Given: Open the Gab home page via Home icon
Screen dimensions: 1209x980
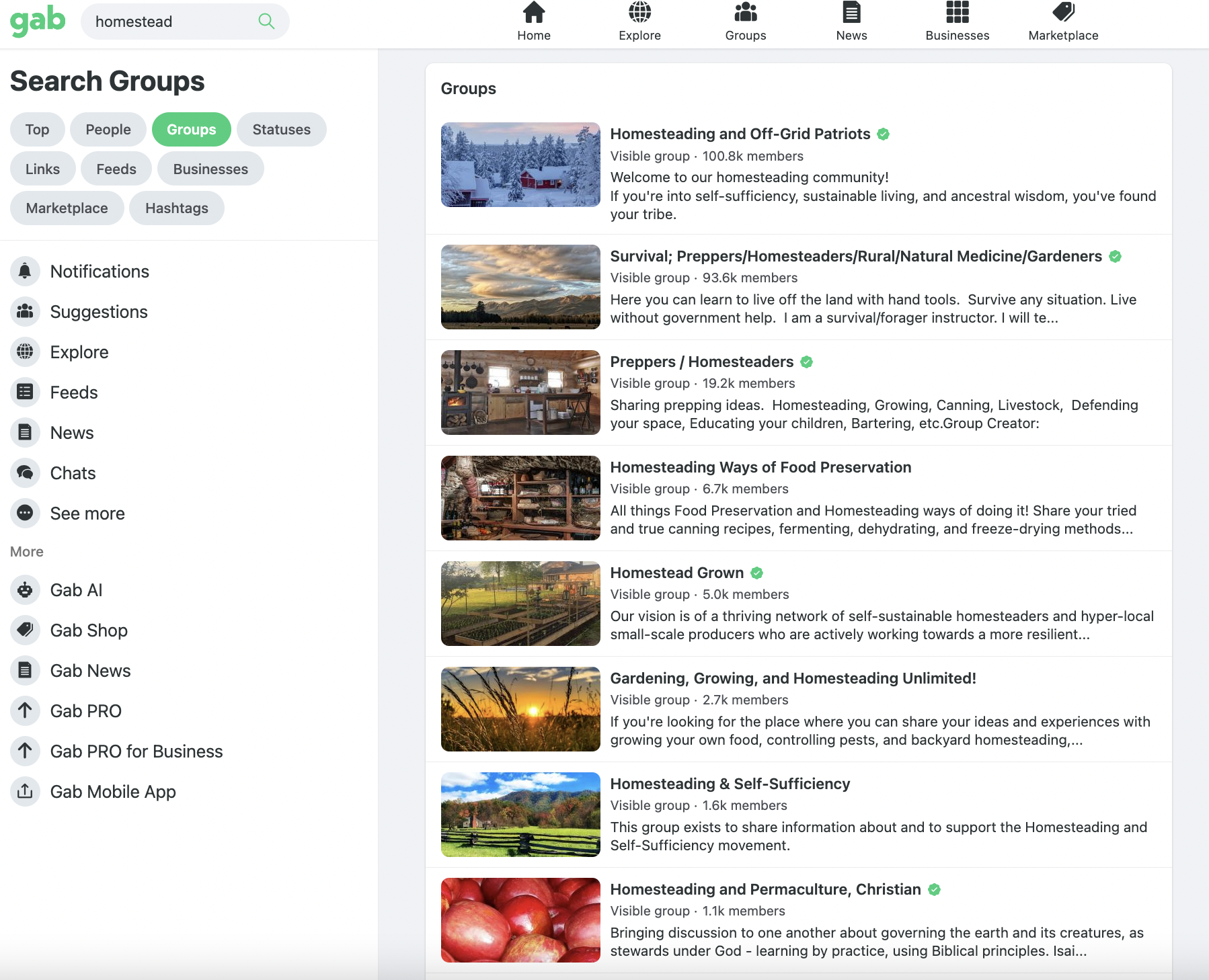Looking at the screenshot, I should click(x=533, y=12).
